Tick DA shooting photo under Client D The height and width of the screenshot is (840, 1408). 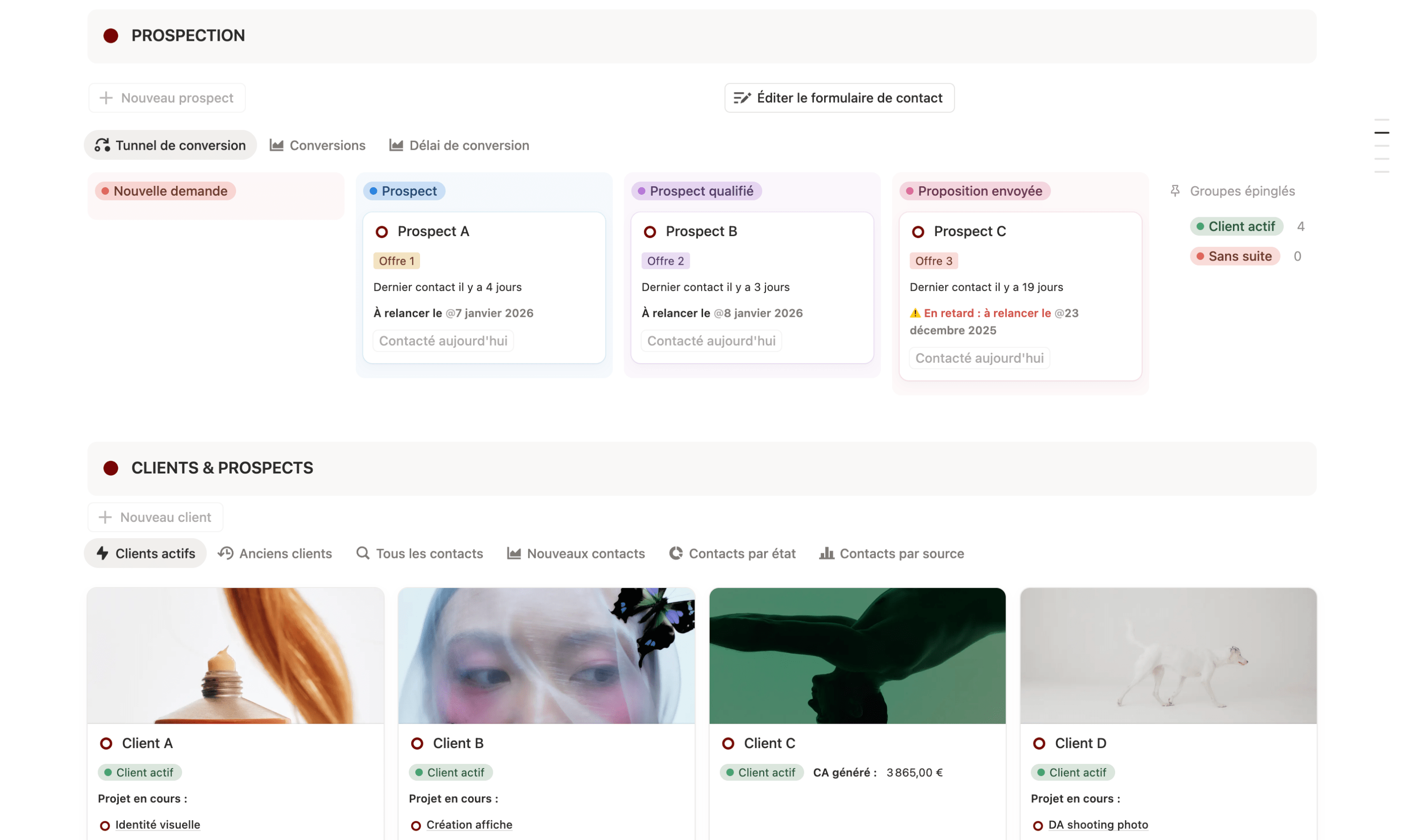1039,825
